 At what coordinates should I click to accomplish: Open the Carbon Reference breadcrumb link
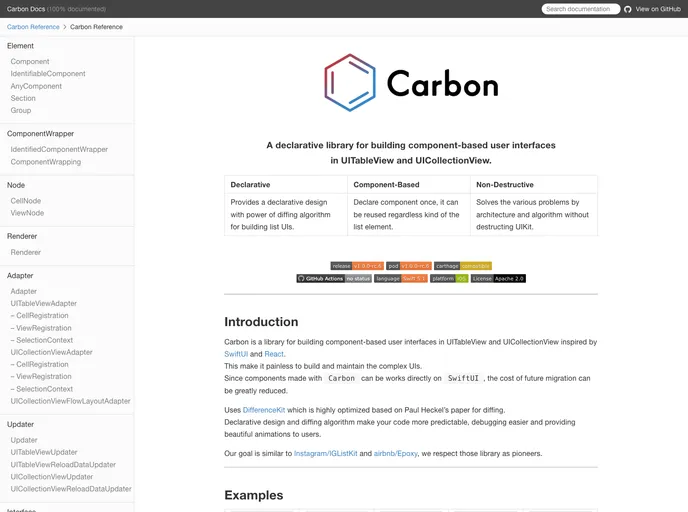tap(33, 27)
